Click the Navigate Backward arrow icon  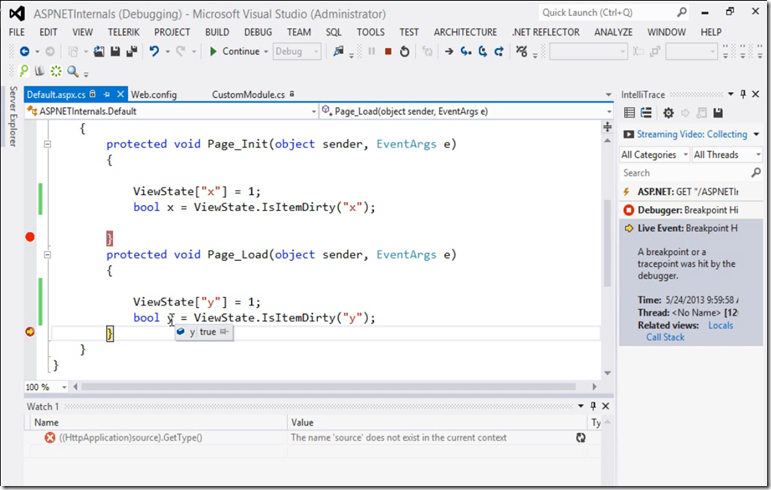(24, 51)
